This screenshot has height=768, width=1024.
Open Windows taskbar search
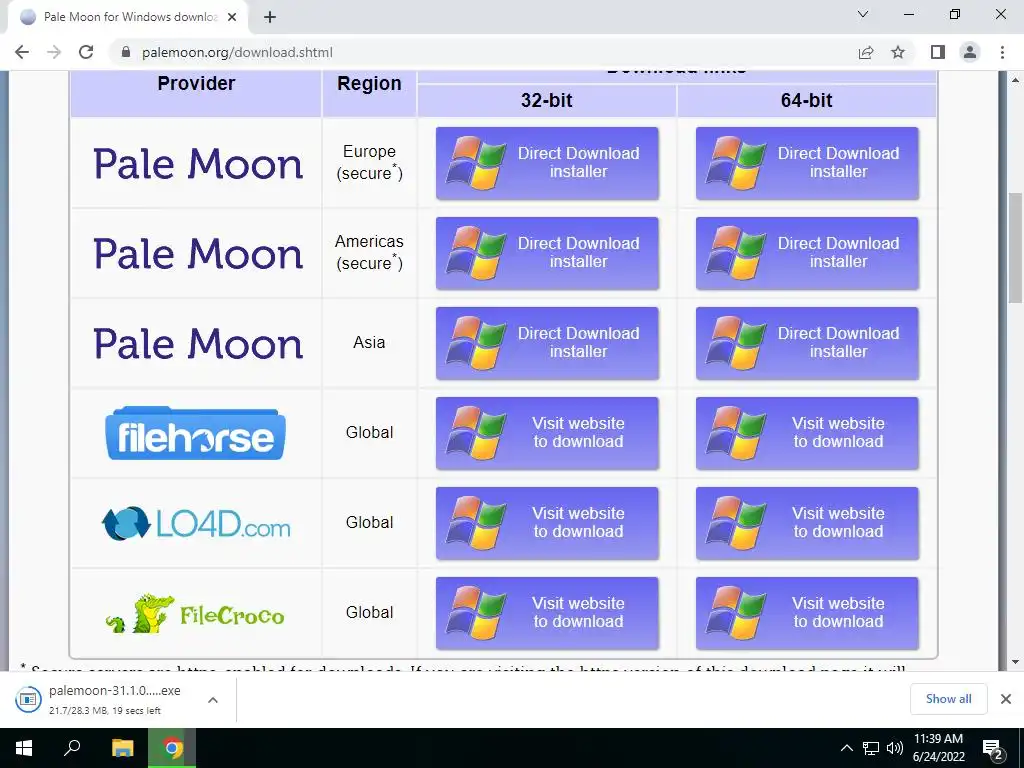pos(72,748)
